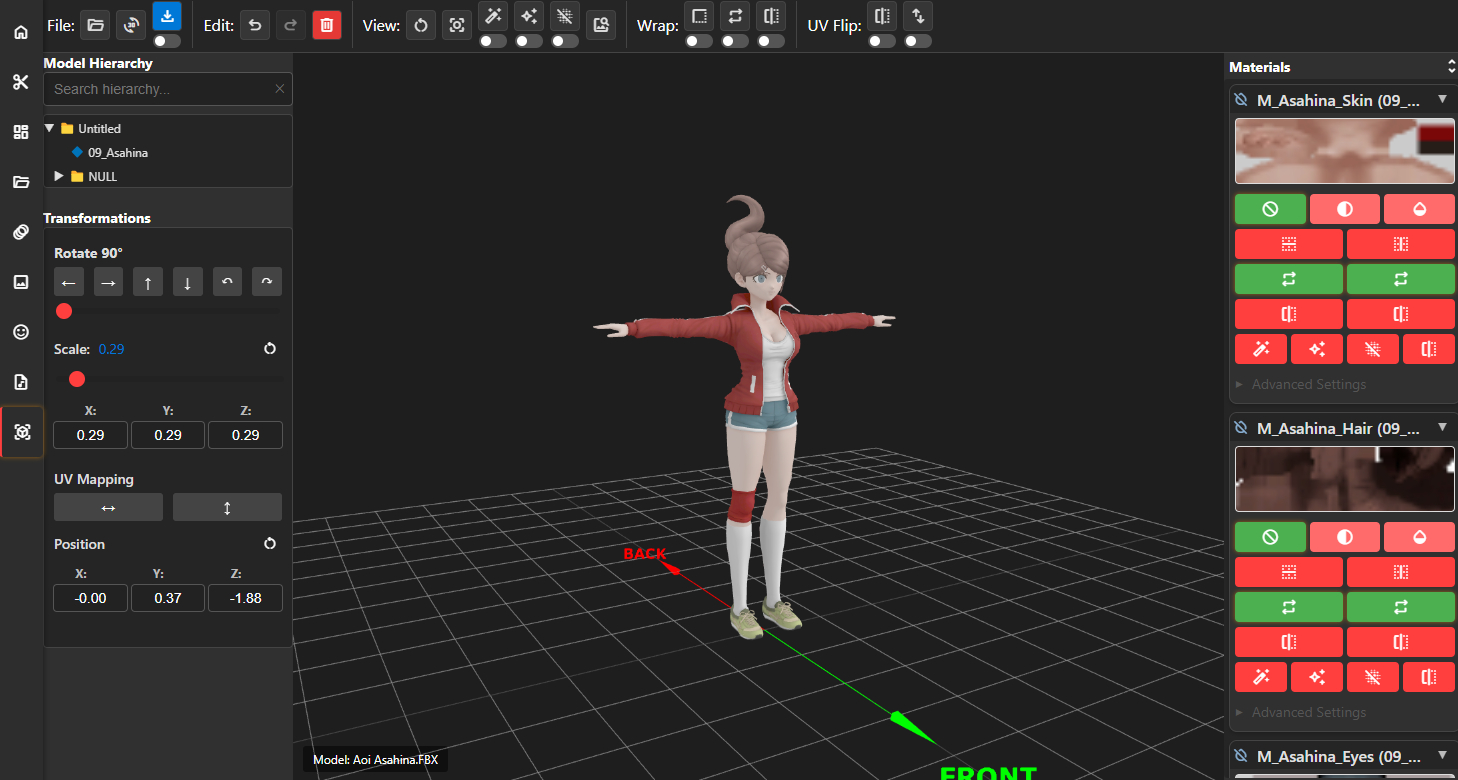Click the reset view icon next to View
Image resolution: width=1458 pixels, height=780 pixels.
coord(421,25)
